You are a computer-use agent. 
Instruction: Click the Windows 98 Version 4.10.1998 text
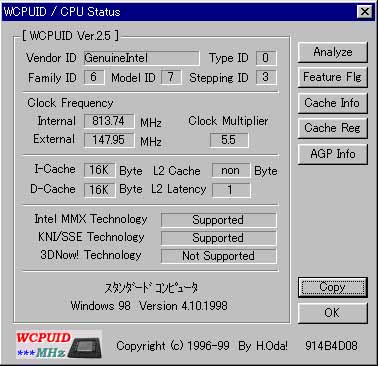[x=149, y=306]
